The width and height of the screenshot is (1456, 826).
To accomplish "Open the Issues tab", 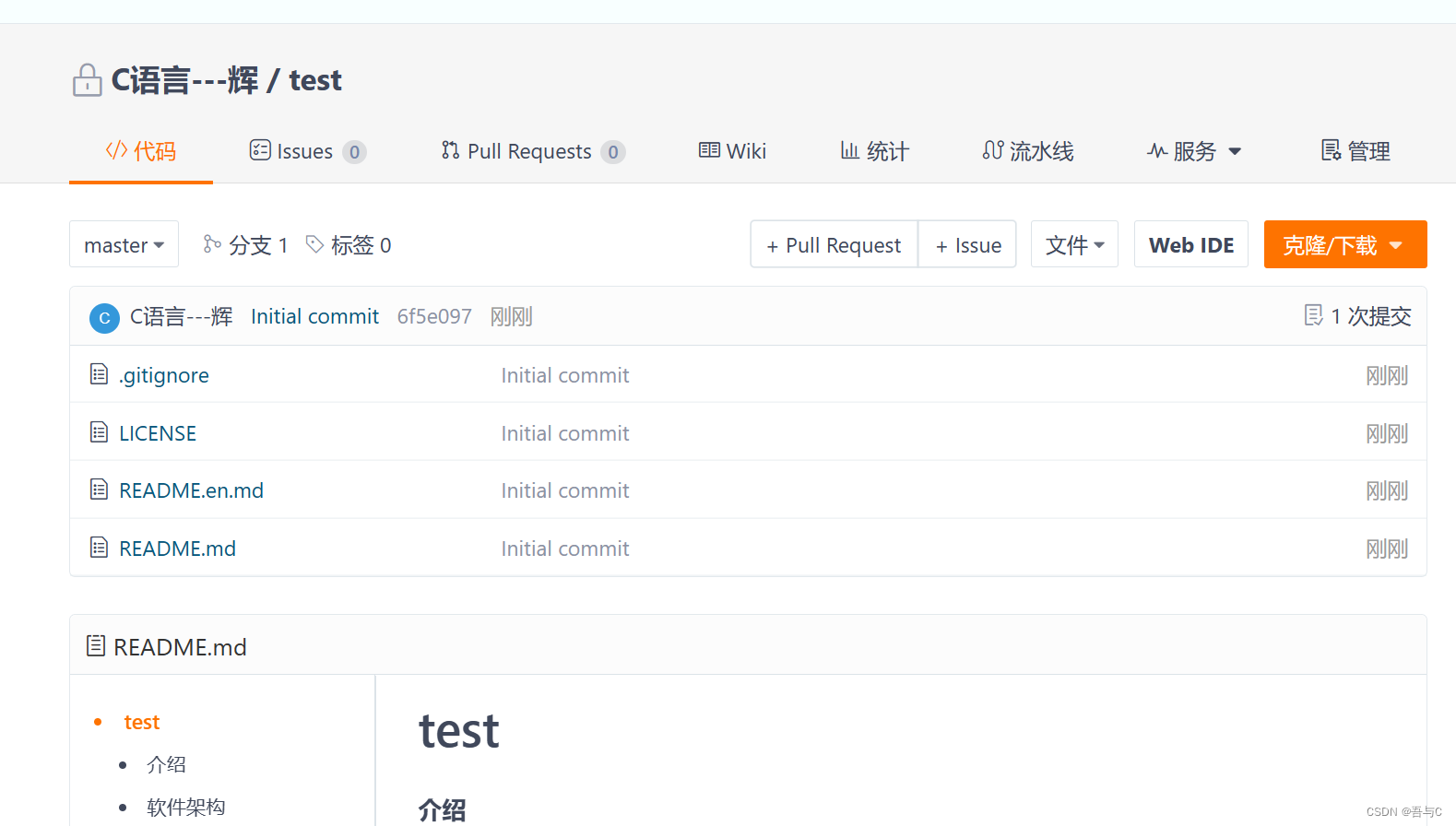I will point(307,151).
